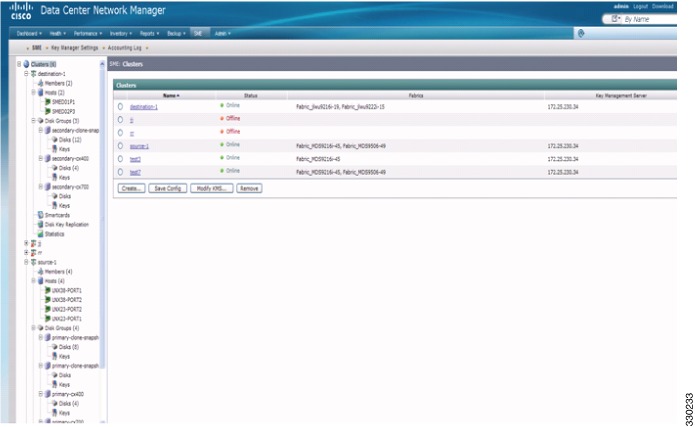
Task: Click the tree panel scroll-up arrow
Action: pyautogui.click(x=102, y=64)
